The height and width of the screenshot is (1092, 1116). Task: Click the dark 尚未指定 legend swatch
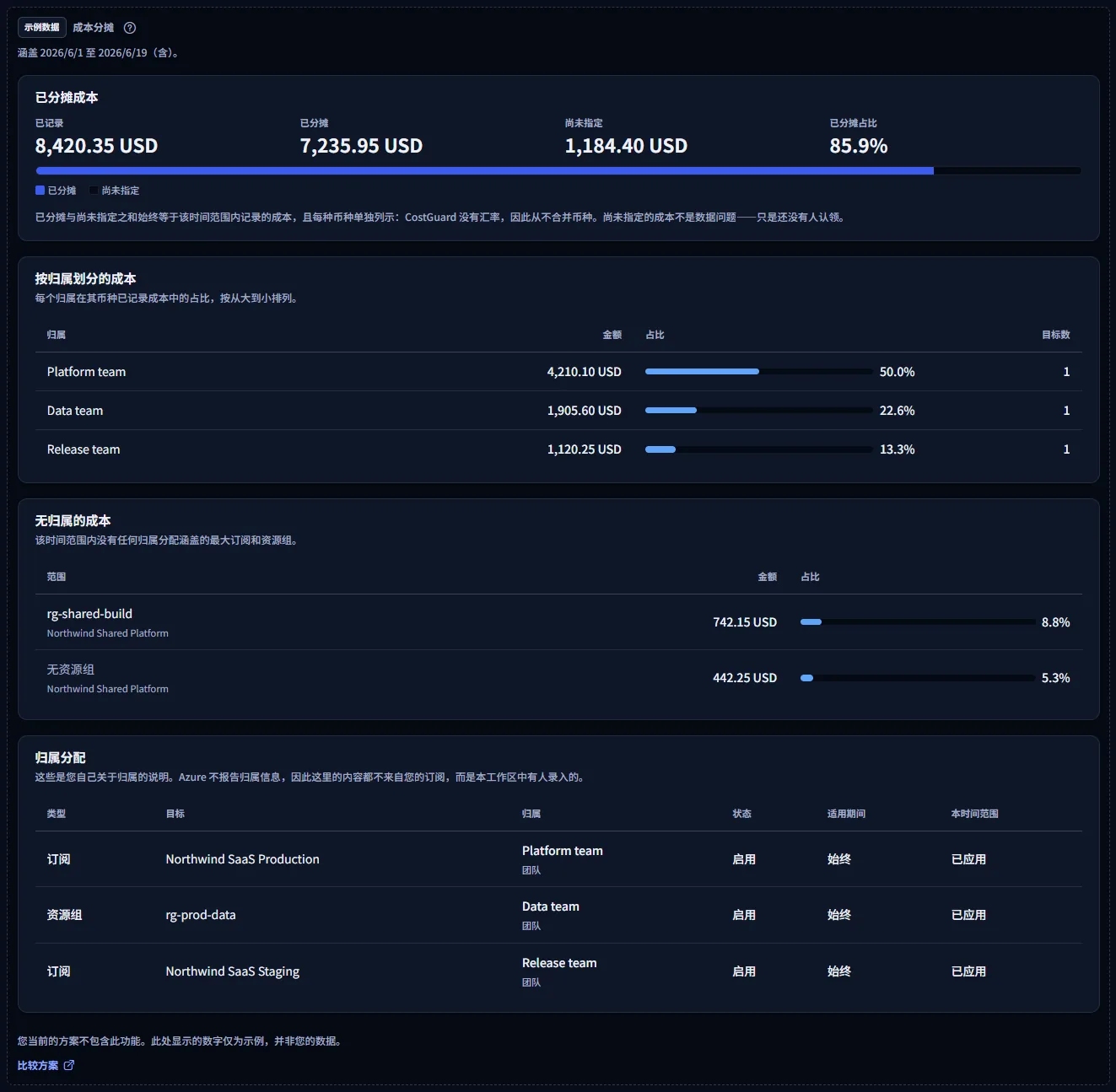click(x=94, y=191)
